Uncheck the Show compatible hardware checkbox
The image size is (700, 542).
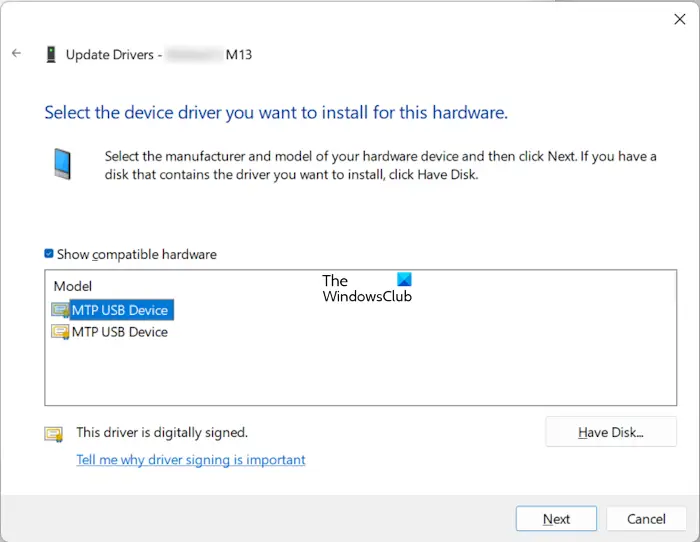pos(49,254)
